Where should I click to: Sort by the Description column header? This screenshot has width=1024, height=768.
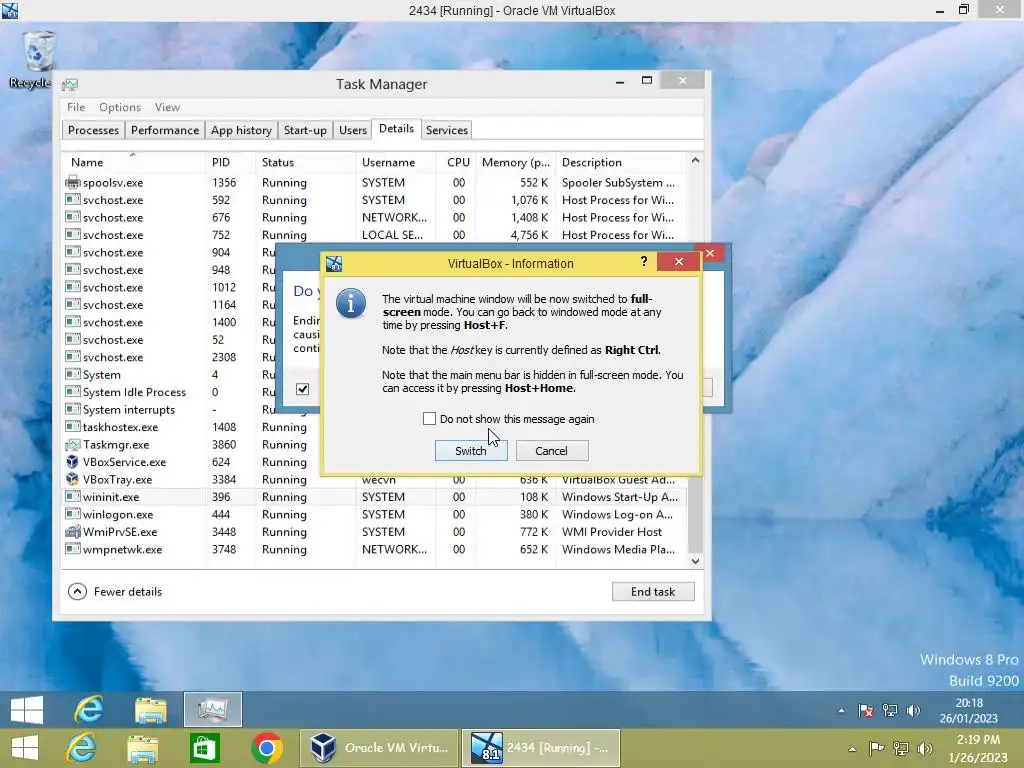coord(620,162)
